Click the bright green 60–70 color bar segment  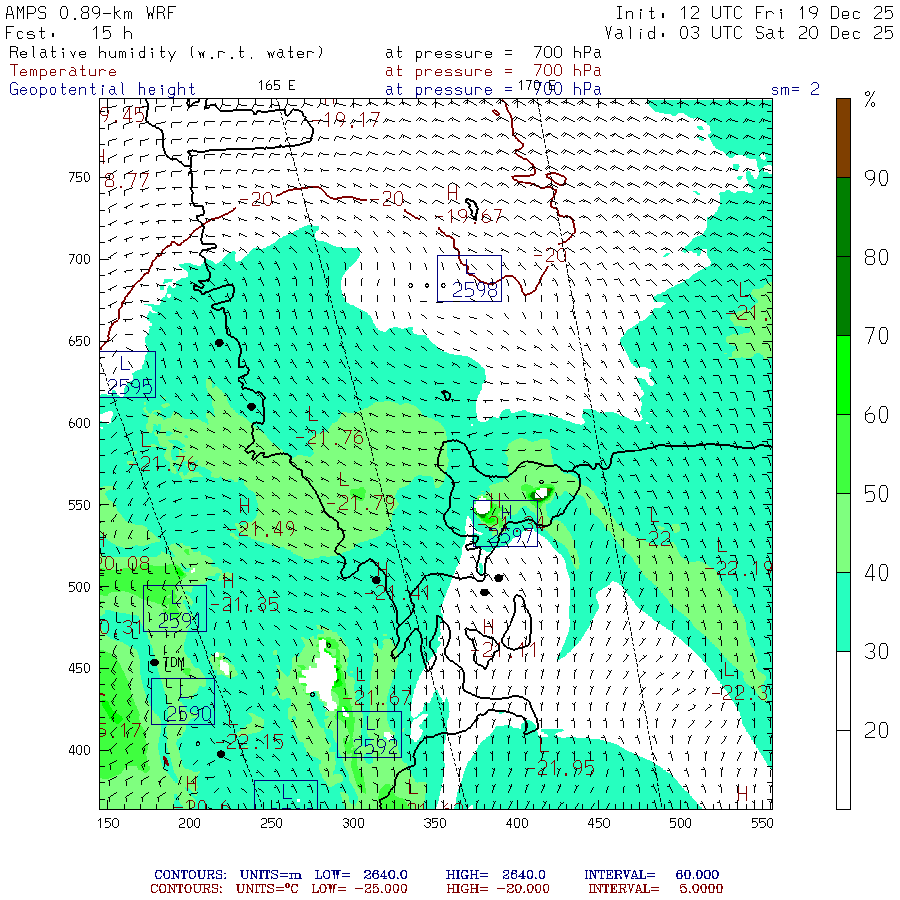tap(843, 375)
